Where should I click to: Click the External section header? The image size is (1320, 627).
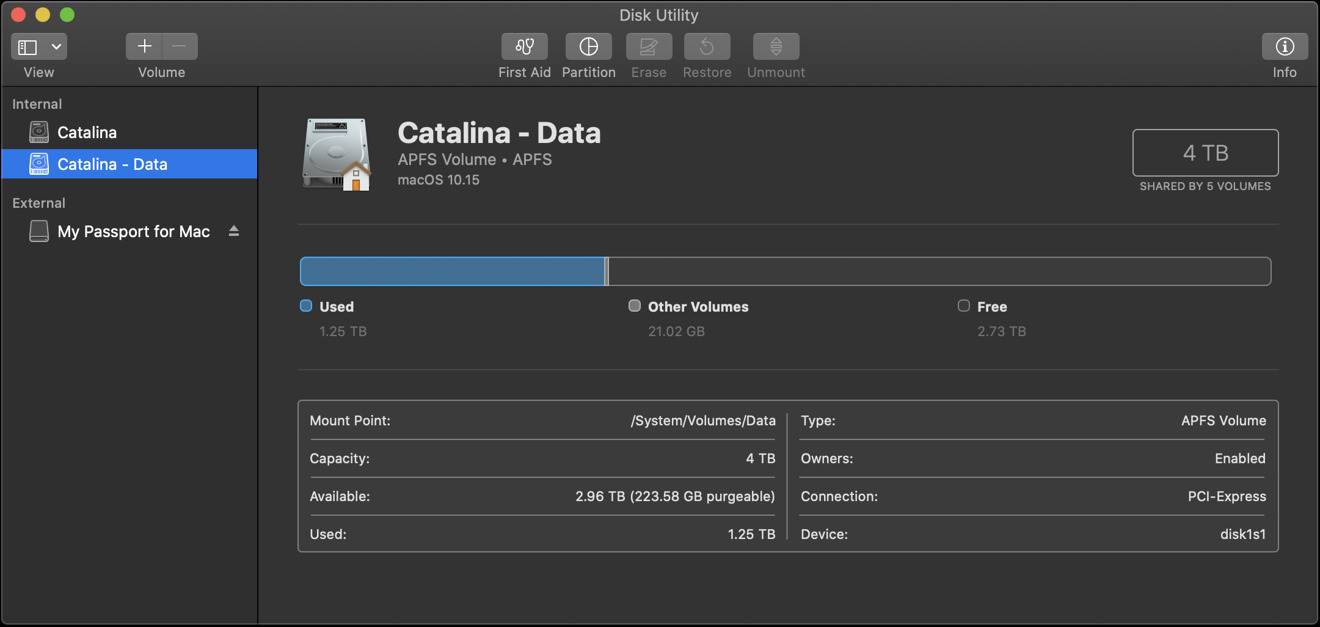coord(38,203)
